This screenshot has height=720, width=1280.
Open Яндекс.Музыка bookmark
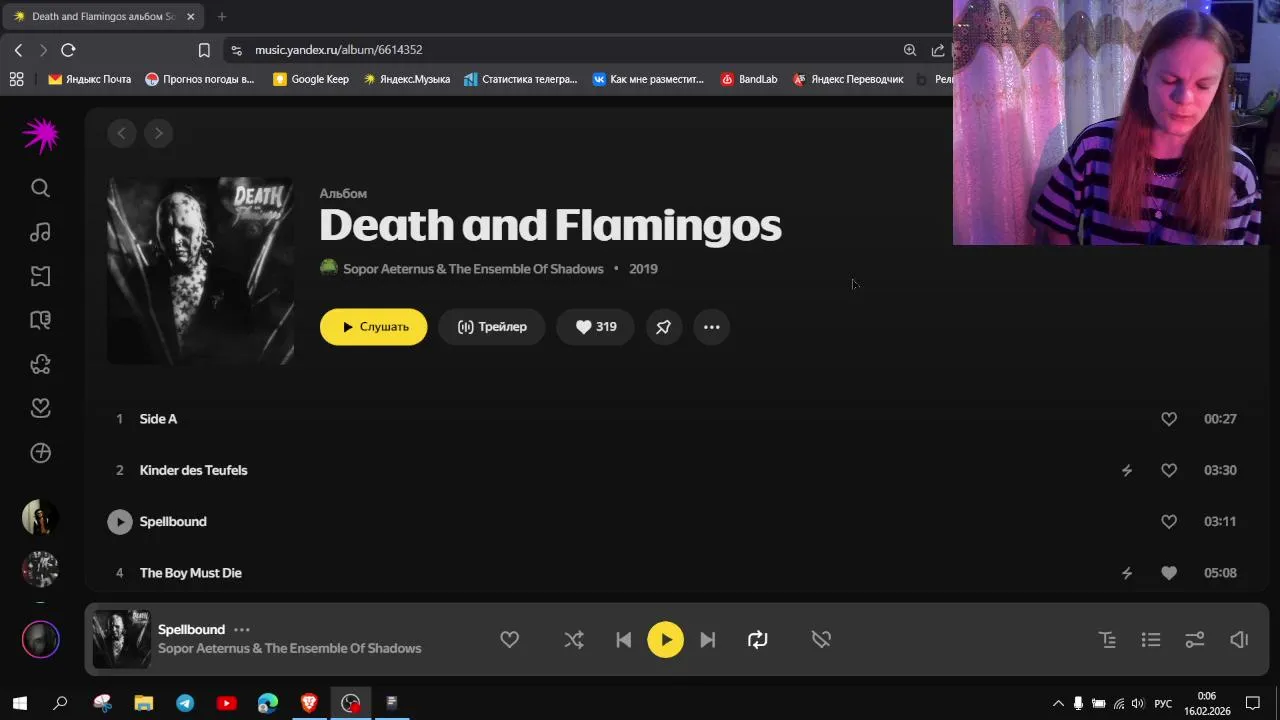[406, 79]
